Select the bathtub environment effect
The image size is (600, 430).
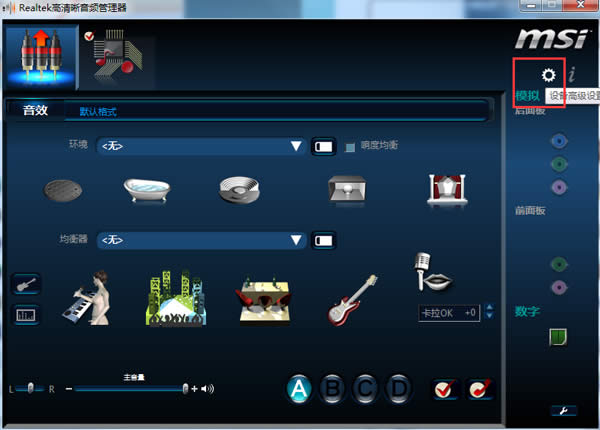pos(147,189)
